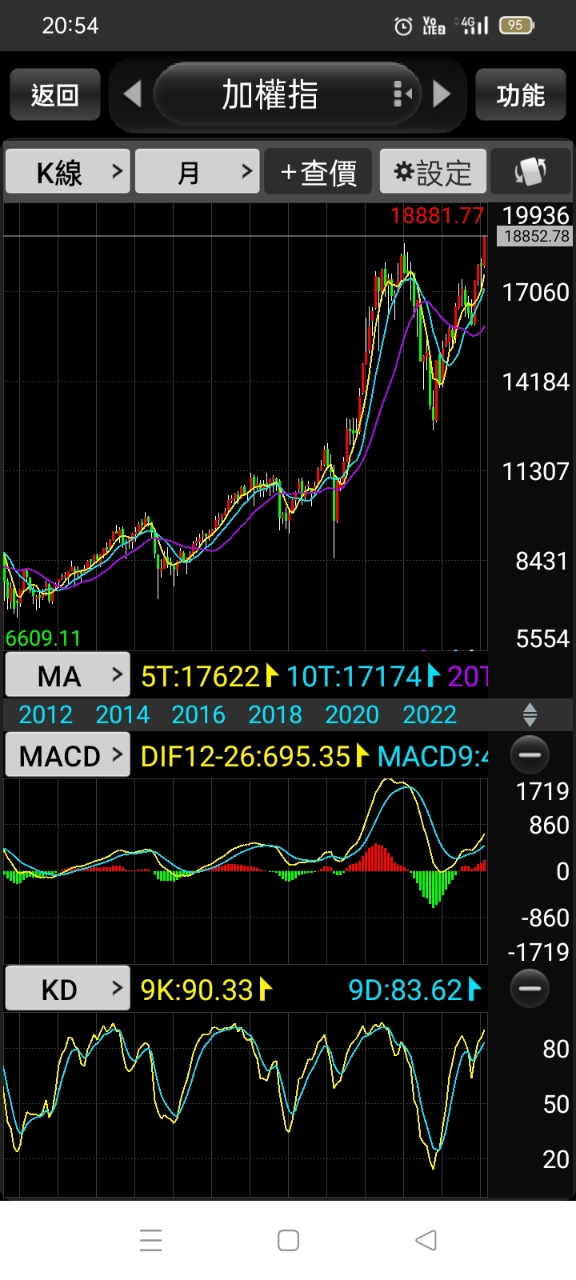
Task: Go to previous stock with left arrow
Action: 132,95
